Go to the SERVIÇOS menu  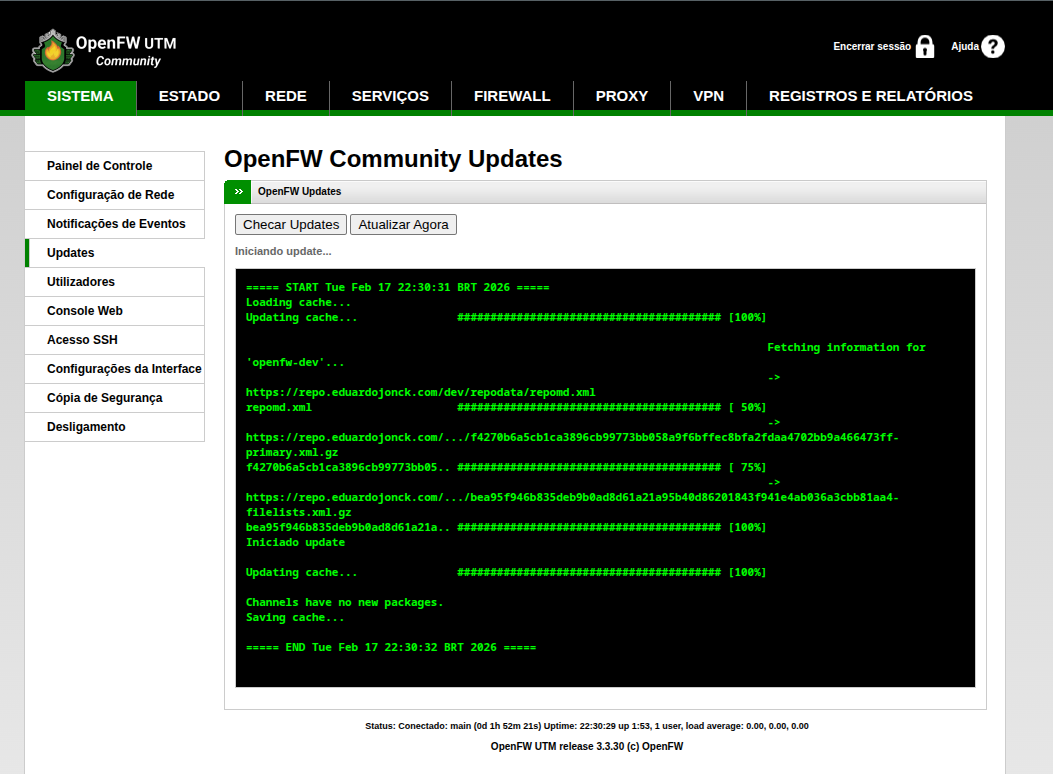pos(390,96)
